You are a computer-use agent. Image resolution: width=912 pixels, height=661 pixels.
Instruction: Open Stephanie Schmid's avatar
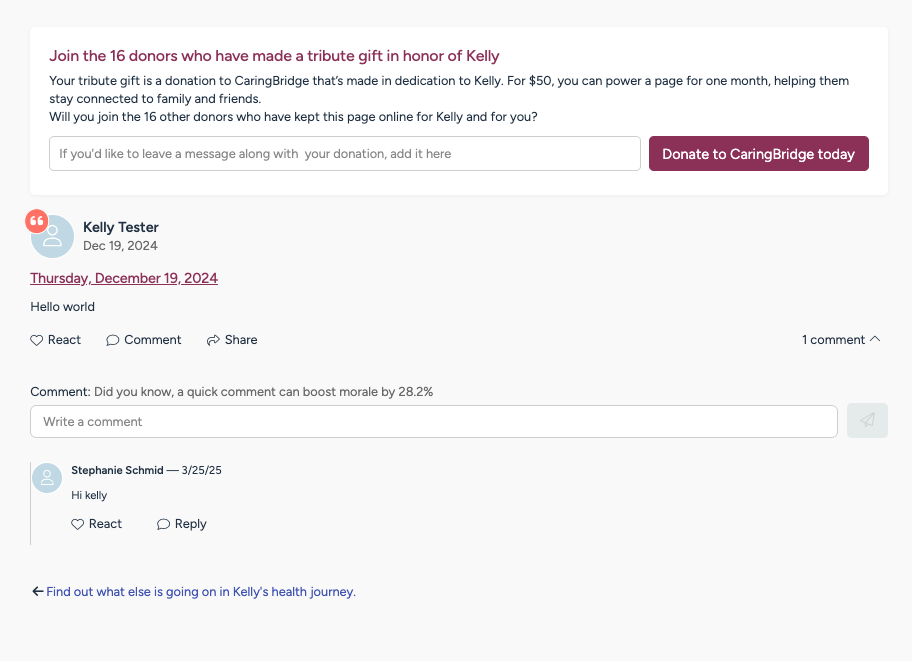coord(47,478)
